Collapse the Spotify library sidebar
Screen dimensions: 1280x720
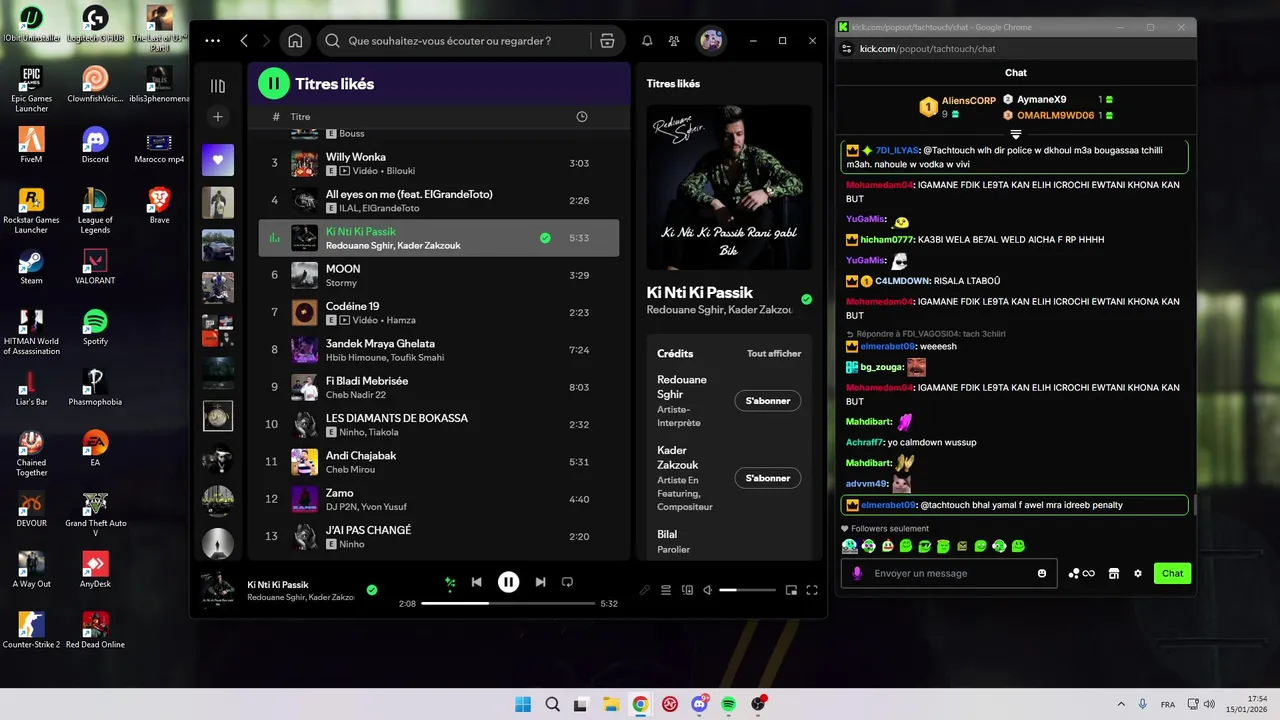point(218,86)
